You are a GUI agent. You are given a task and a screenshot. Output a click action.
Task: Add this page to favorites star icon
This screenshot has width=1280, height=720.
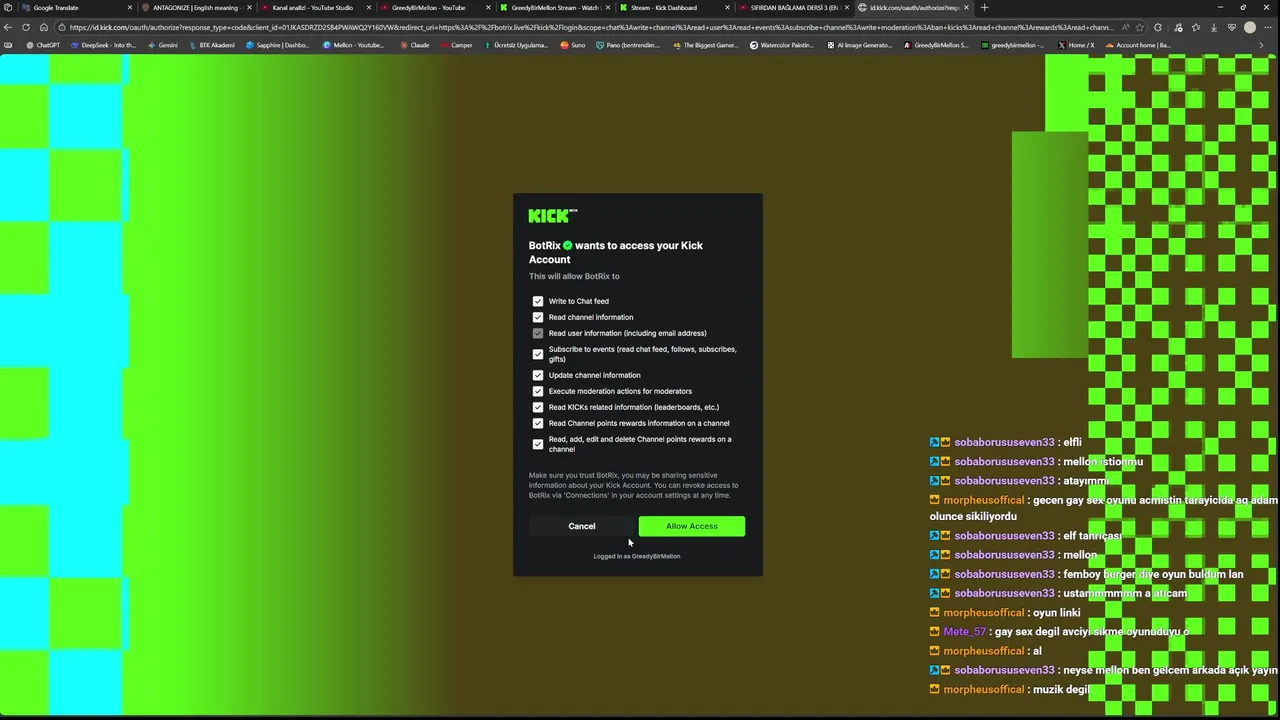click(x=1139, y=27)
